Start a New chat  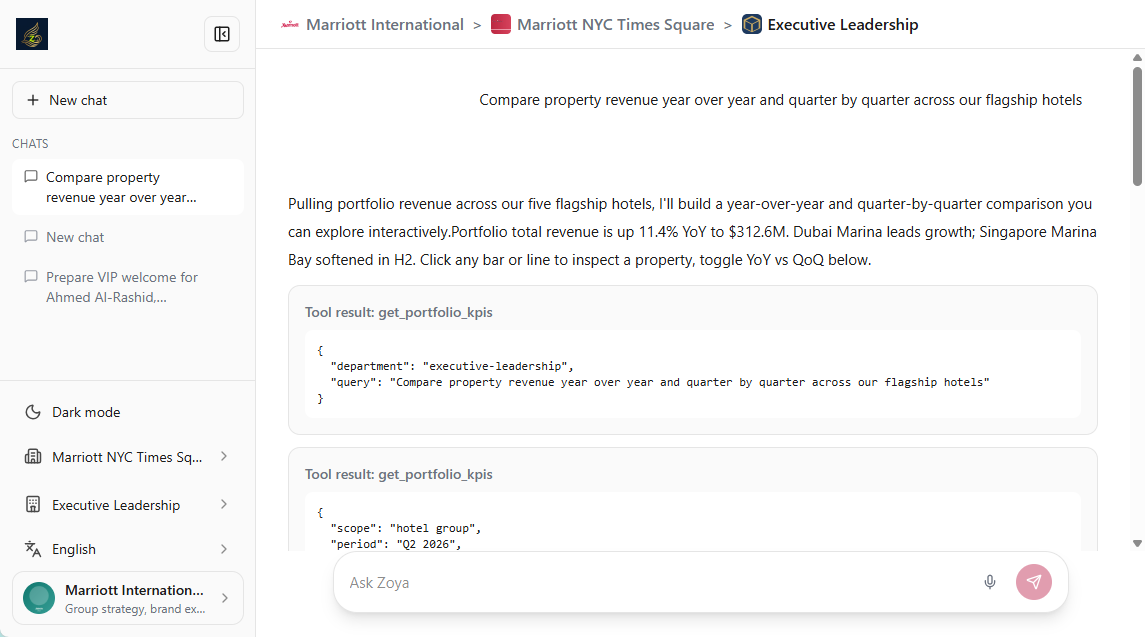[128, 100]
